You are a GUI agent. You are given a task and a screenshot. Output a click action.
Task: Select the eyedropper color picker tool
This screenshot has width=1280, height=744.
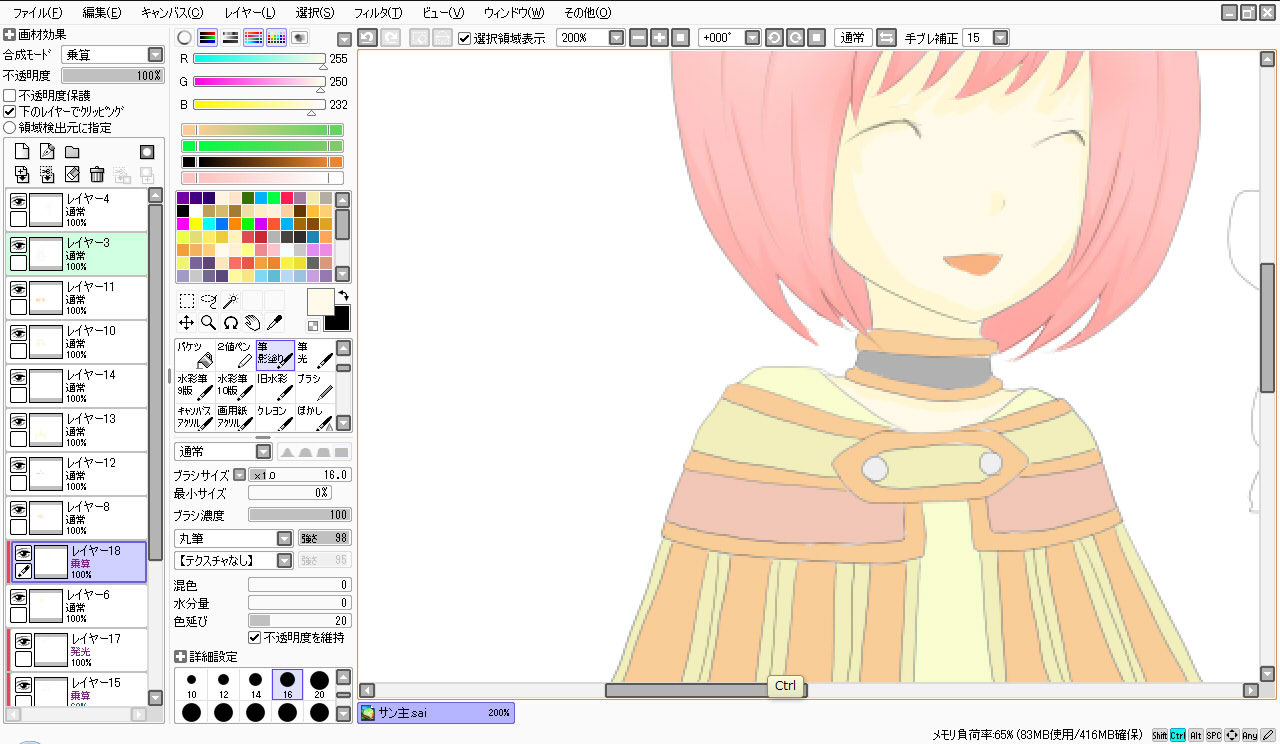[274, 322]
